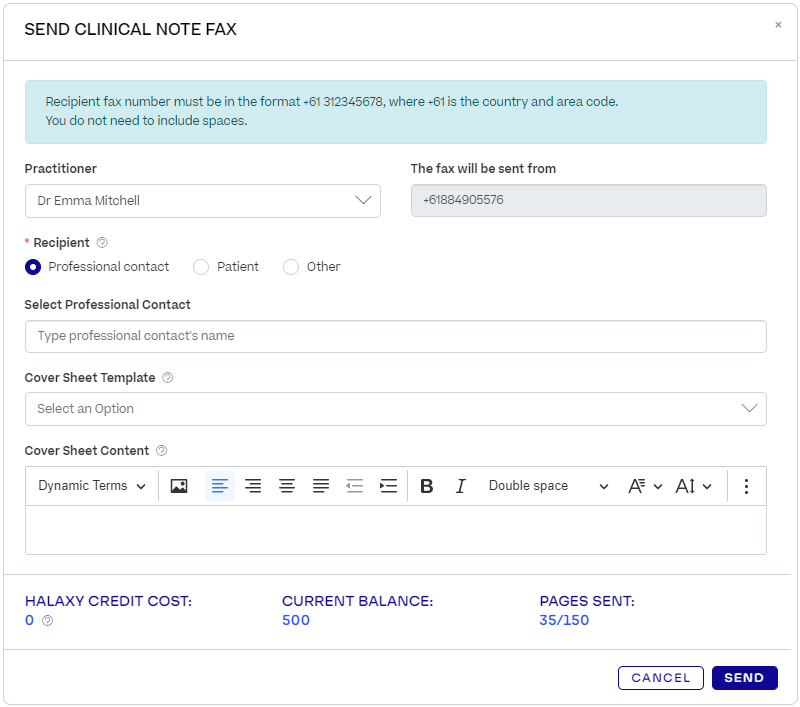Open the three-dot overflow menu in the toolbar

click(x=746, y=485)
